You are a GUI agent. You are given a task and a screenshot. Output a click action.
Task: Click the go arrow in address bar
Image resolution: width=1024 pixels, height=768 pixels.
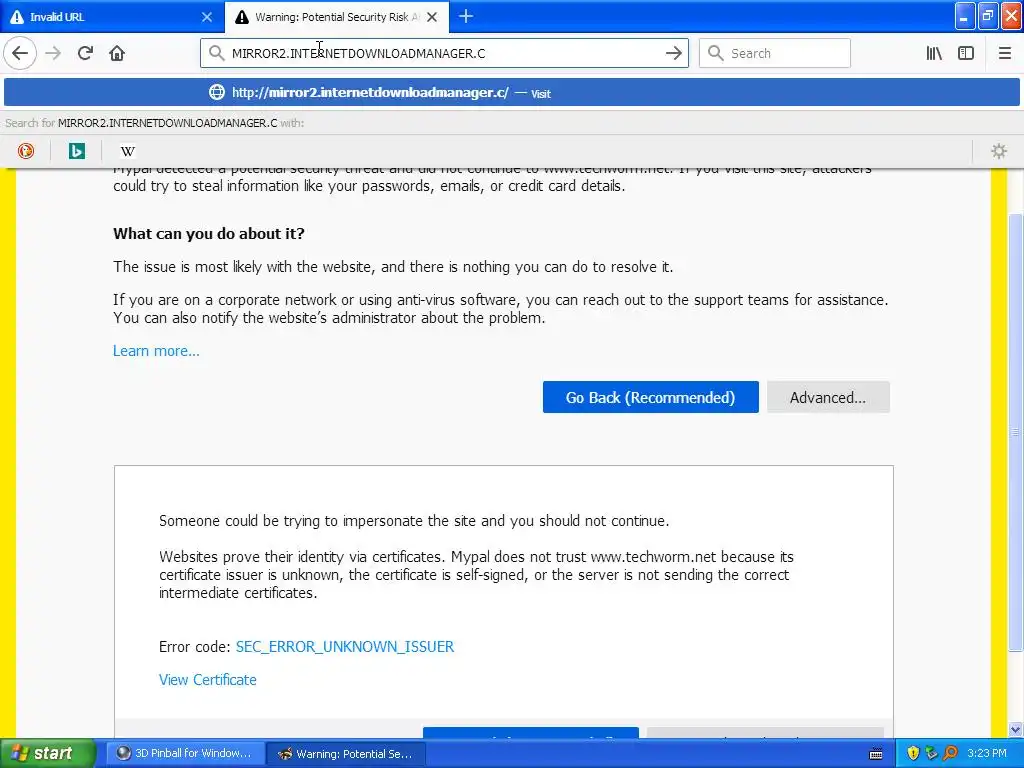click(673, 53)
